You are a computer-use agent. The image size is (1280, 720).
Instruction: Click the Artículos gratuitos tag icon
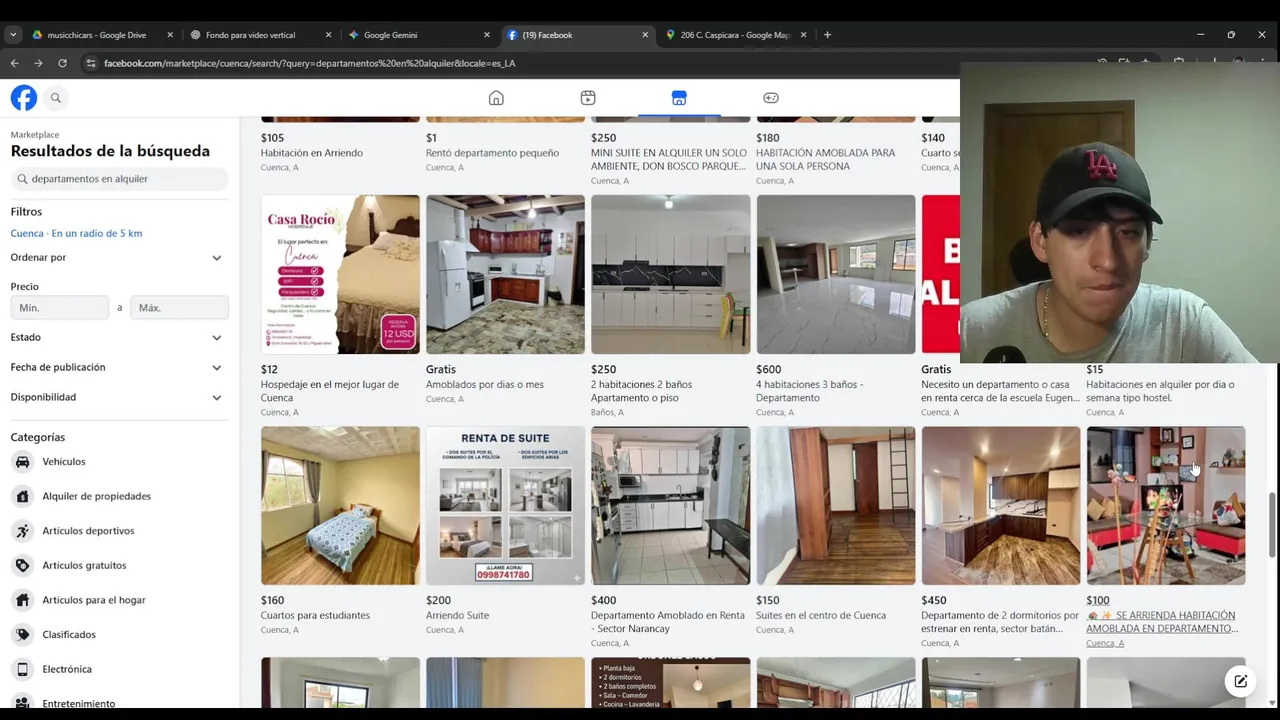22,565
